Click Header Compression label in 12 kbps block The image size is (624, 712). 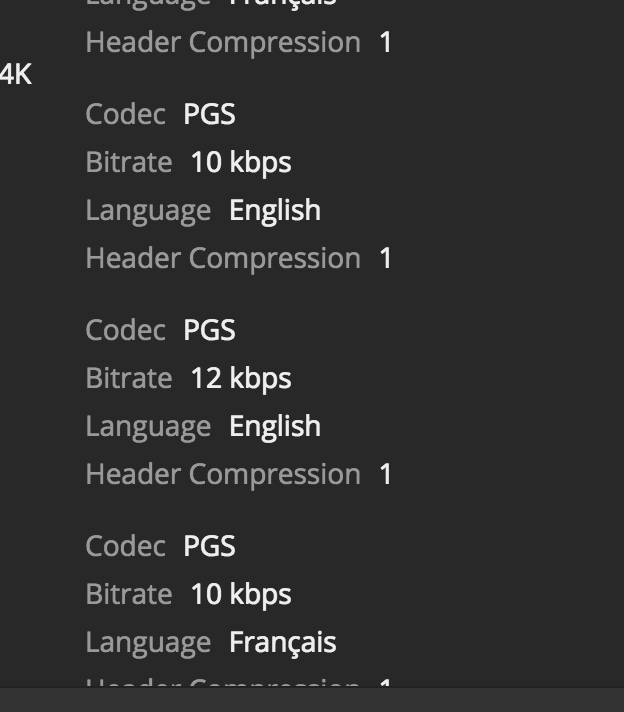pos(223,475)
